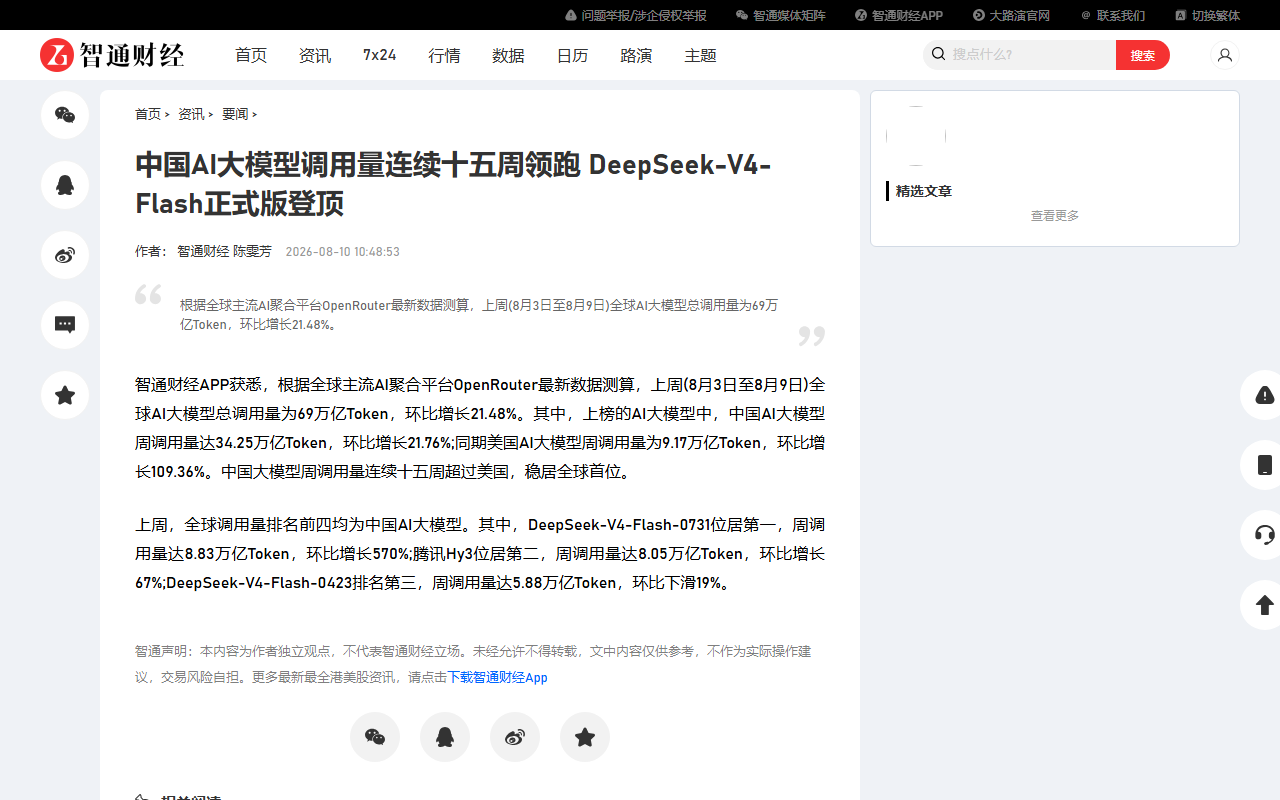Open the 主题 navigation tab
The height and width of the screenshot is (800, 1280).
pyautogui.click(x=700, y=55)
